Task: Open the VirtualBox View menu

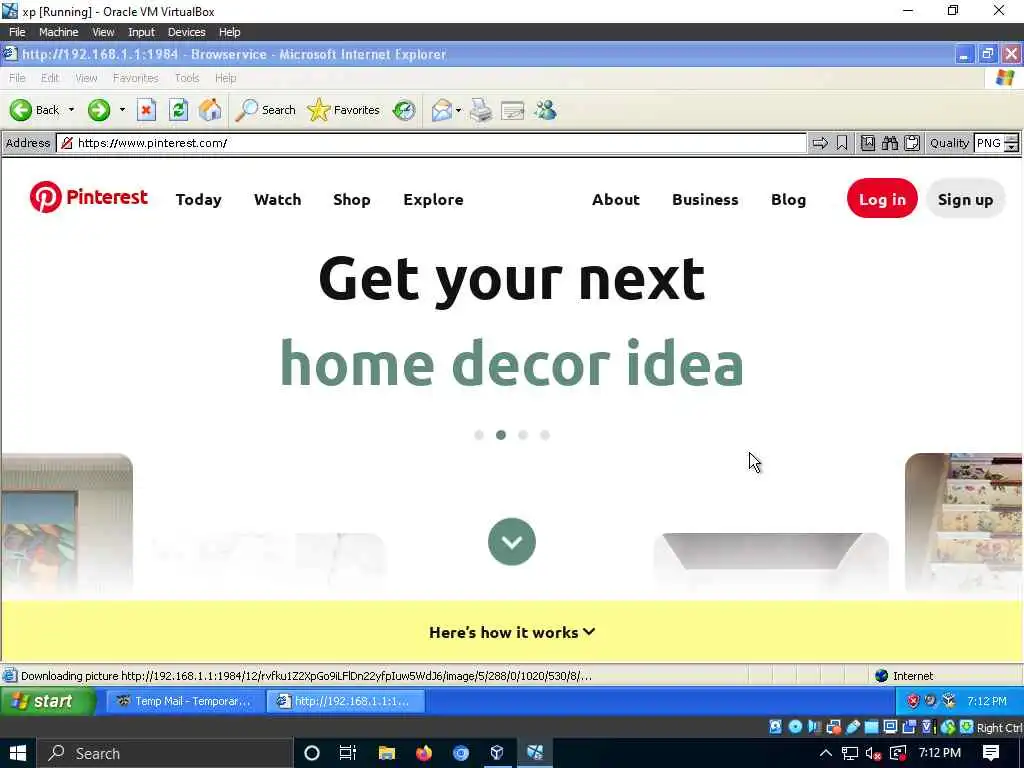Action: point(103,32)
